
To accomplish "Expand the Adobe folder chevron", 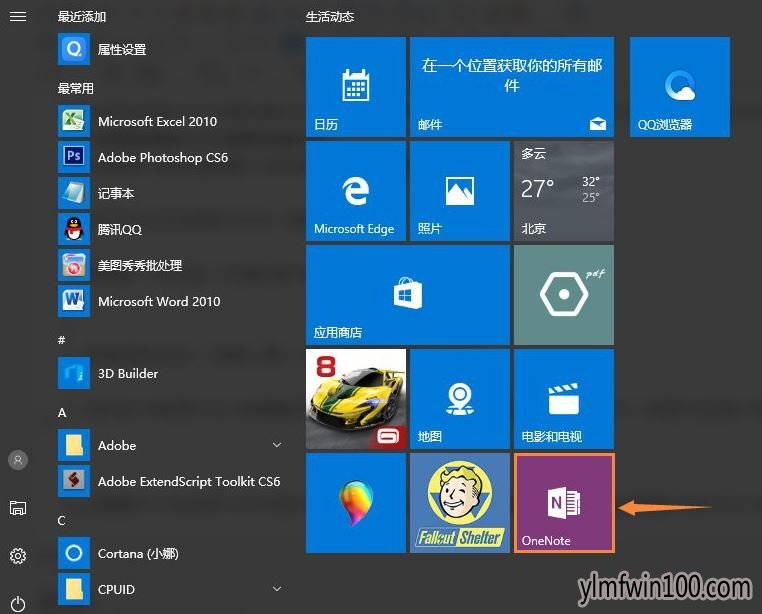I will pyautogui.click(x=277, y=445).
